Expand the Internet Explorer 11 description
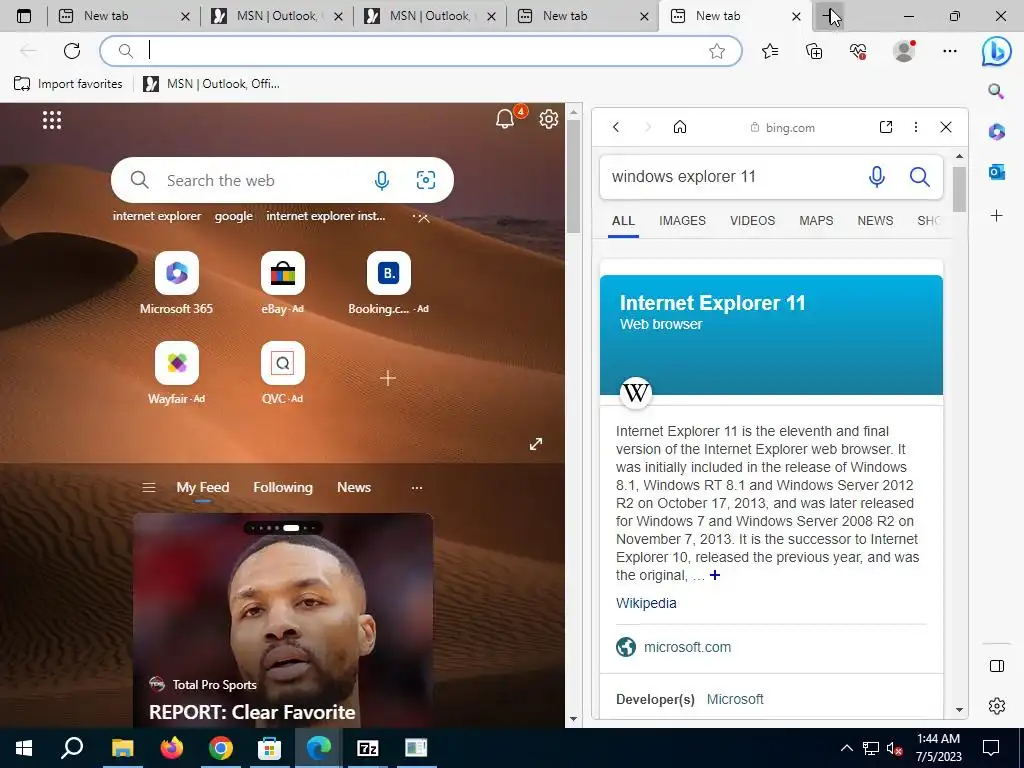Screen dimensions: 1024x768 [x=715, y=575]
